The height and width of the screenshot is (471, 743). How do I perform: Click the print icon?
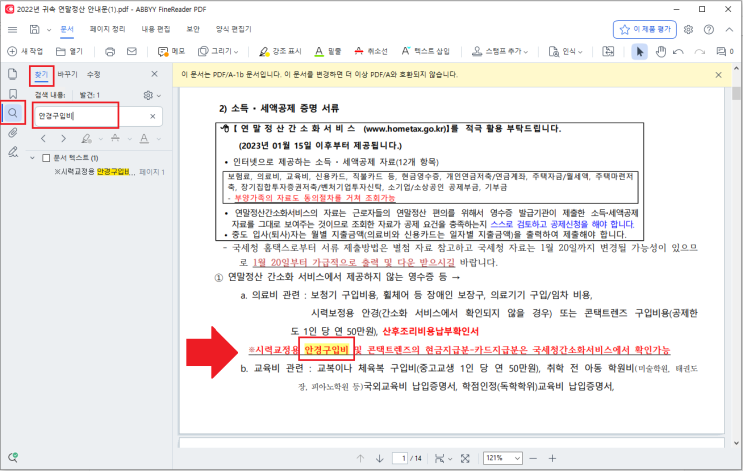110,51
